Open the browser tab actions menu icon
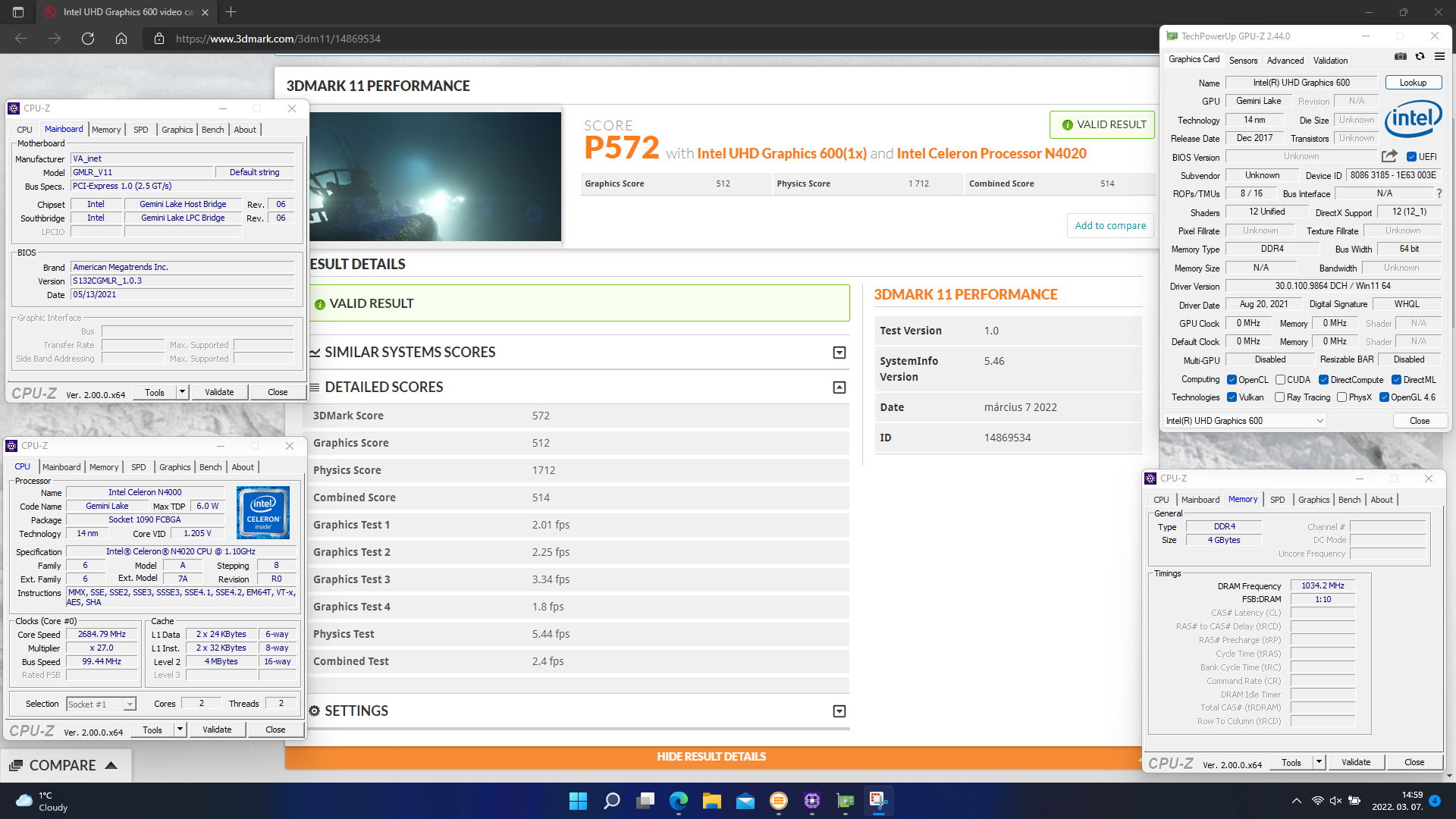The height and width of the screenshot is (819, 1456). [x=18, y=12]
